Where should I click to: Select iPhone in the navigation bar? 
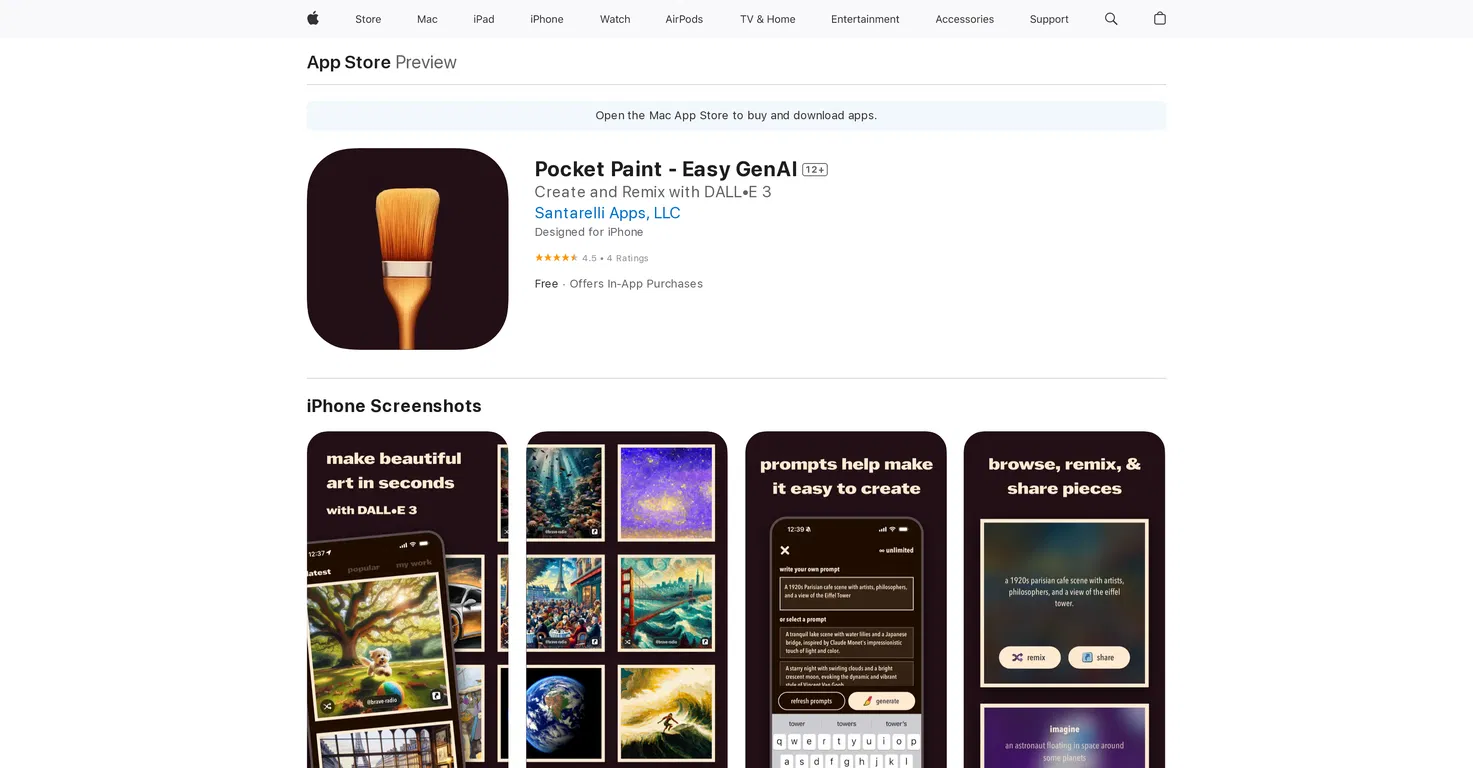point(547,19)
